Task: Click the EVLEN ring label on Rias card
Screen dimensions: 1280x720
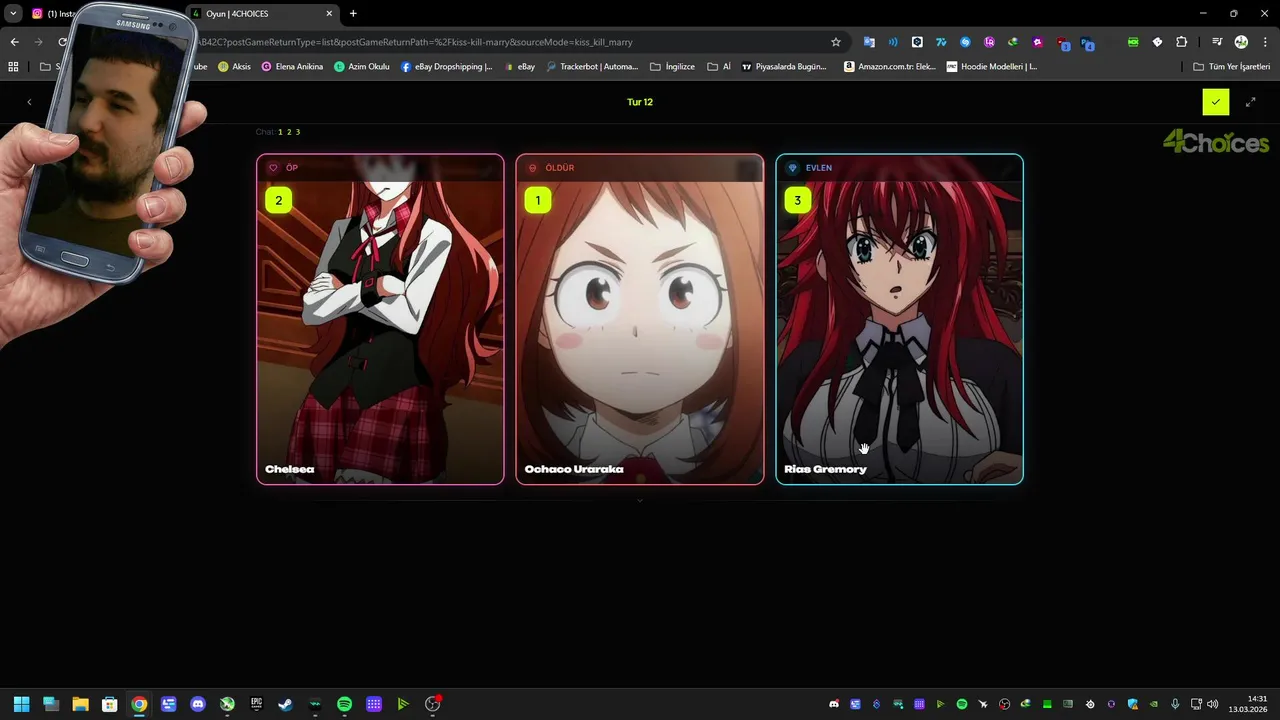Action: pyautogui.click(x=810, y=168)
